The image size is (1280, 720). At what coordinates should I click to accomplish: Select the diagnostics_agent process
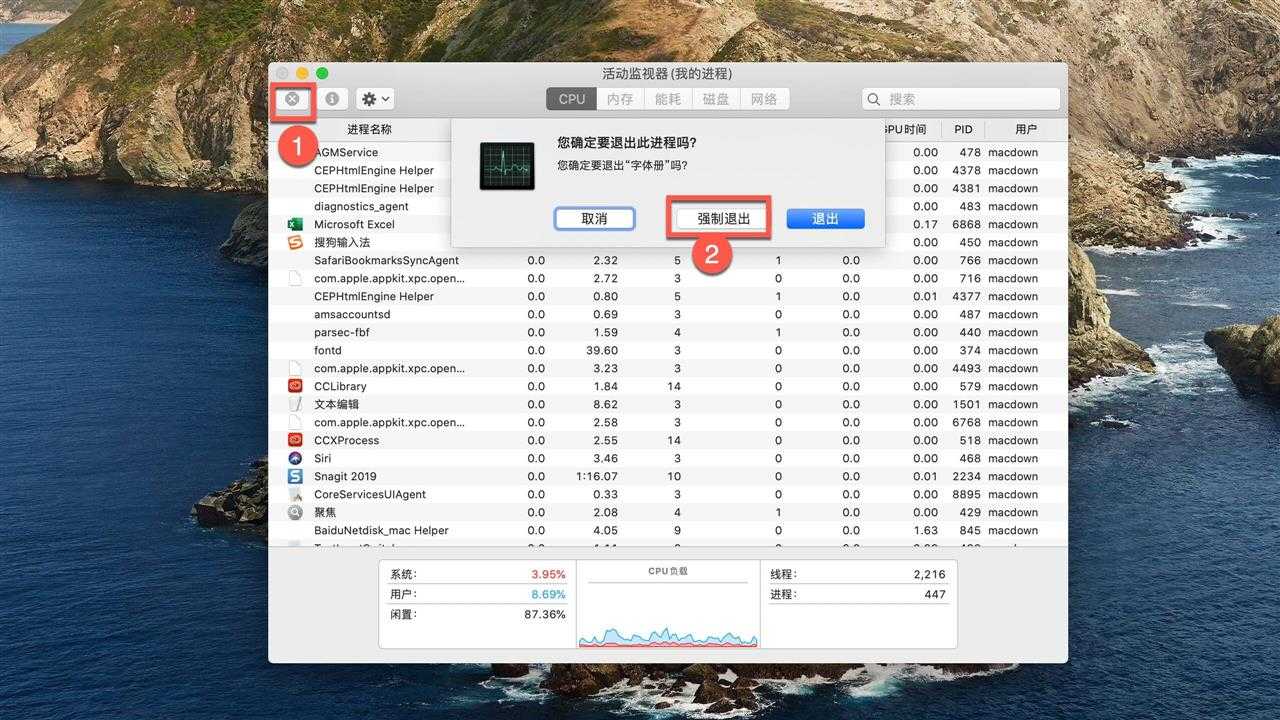click(x=361, y=206)
